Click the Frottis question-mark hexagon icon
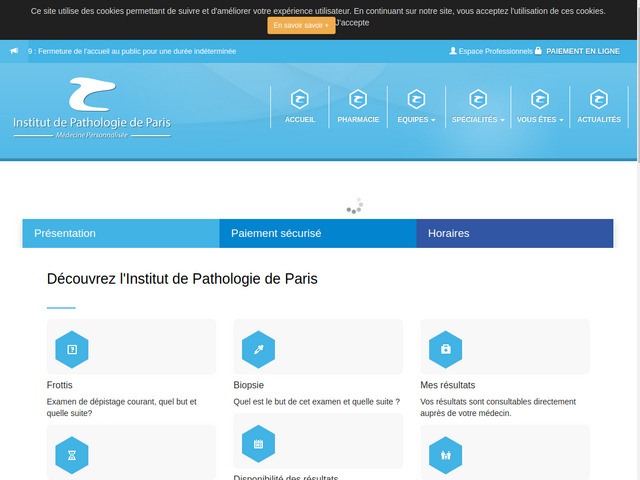This screenshot has width=640, height=480. (x=72, y=349)
